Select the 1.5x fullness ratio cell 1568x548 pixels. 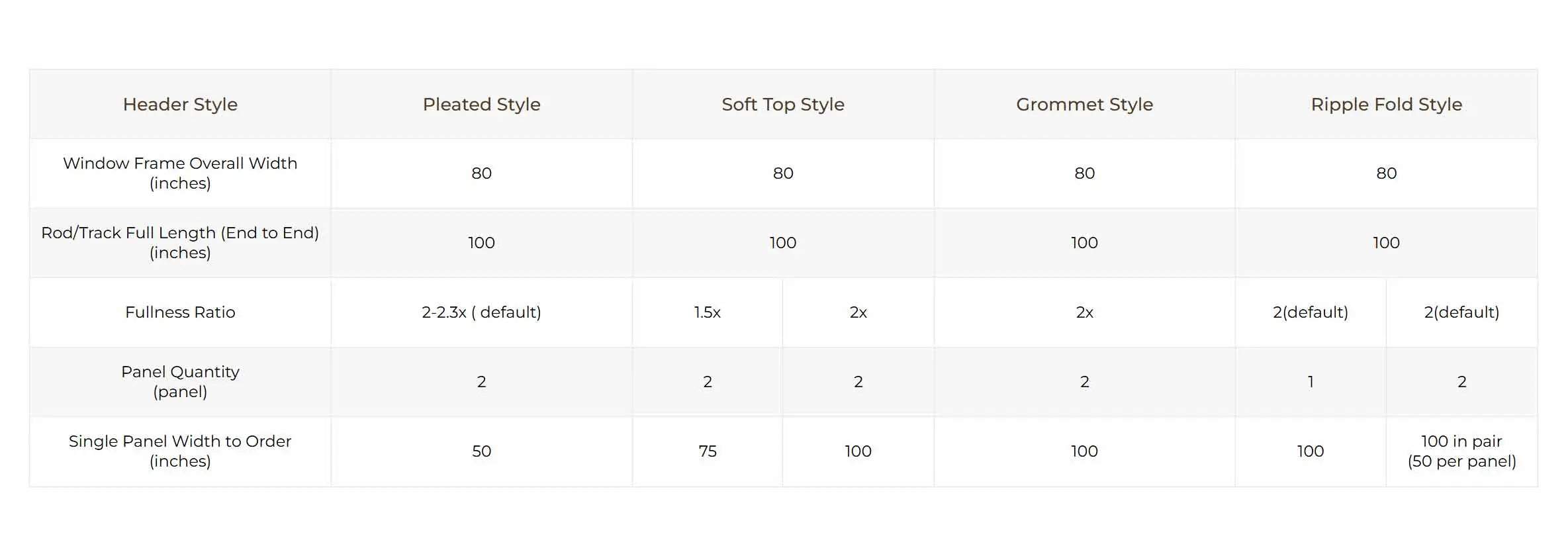(707, 312)
